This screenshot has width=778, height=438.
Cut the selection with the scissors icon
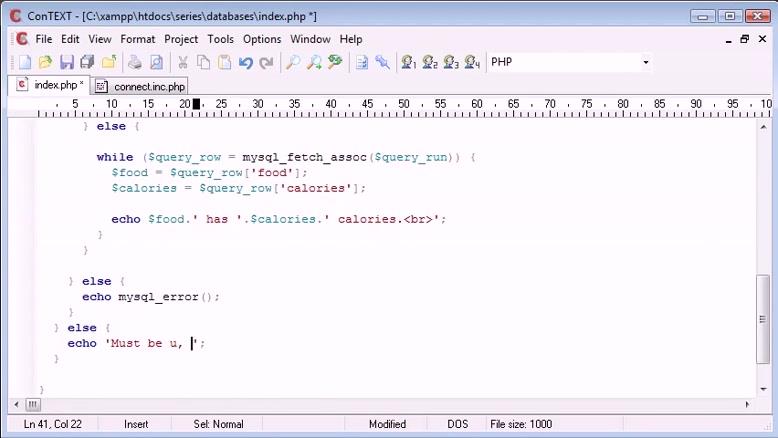coord(183,62)
